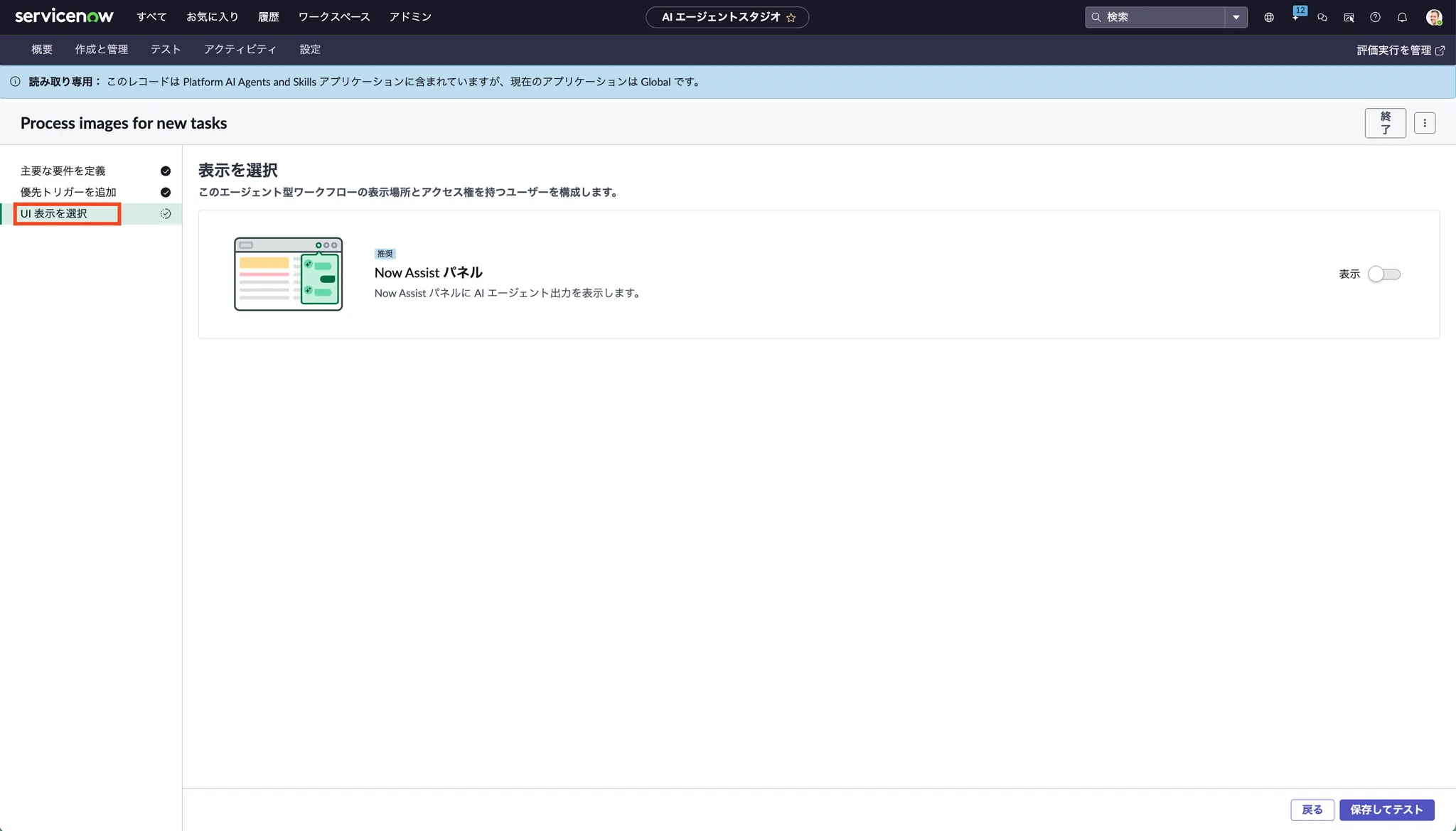This screenshot has width=1456, height=831.
Task: Open the help question mark icon
Action: tap(1375, 17)
